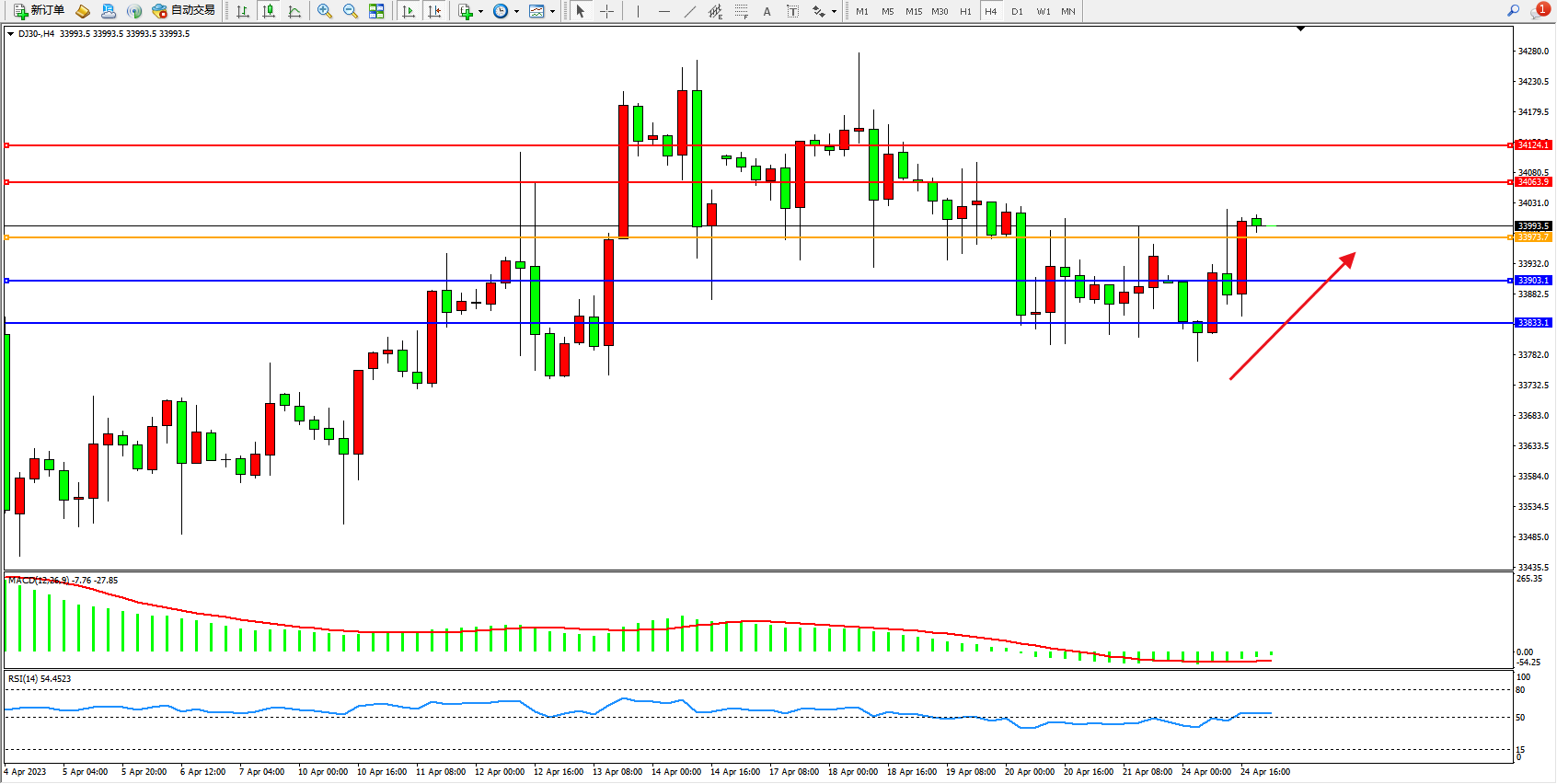Select the draw trendline tool
Viewport: 1557px width, 784px height.
click(690, 11)
